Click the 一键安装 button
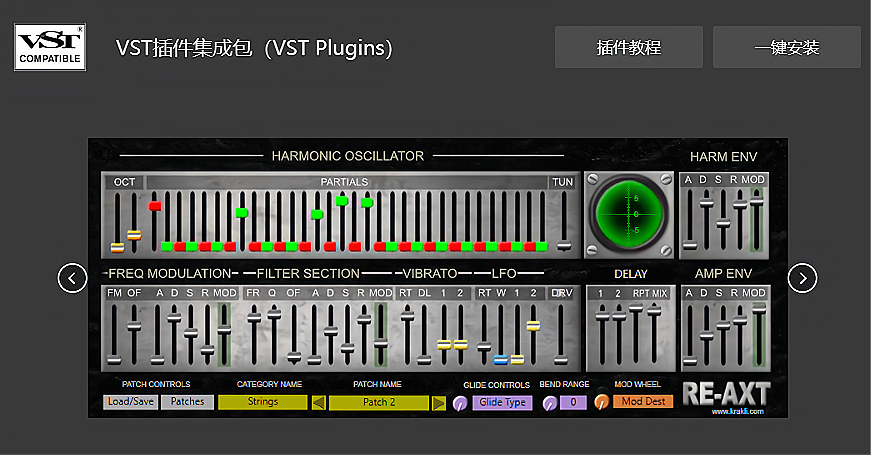Viewport: 871px width, 455px height. pyautogui.click(x=786, y=47)
